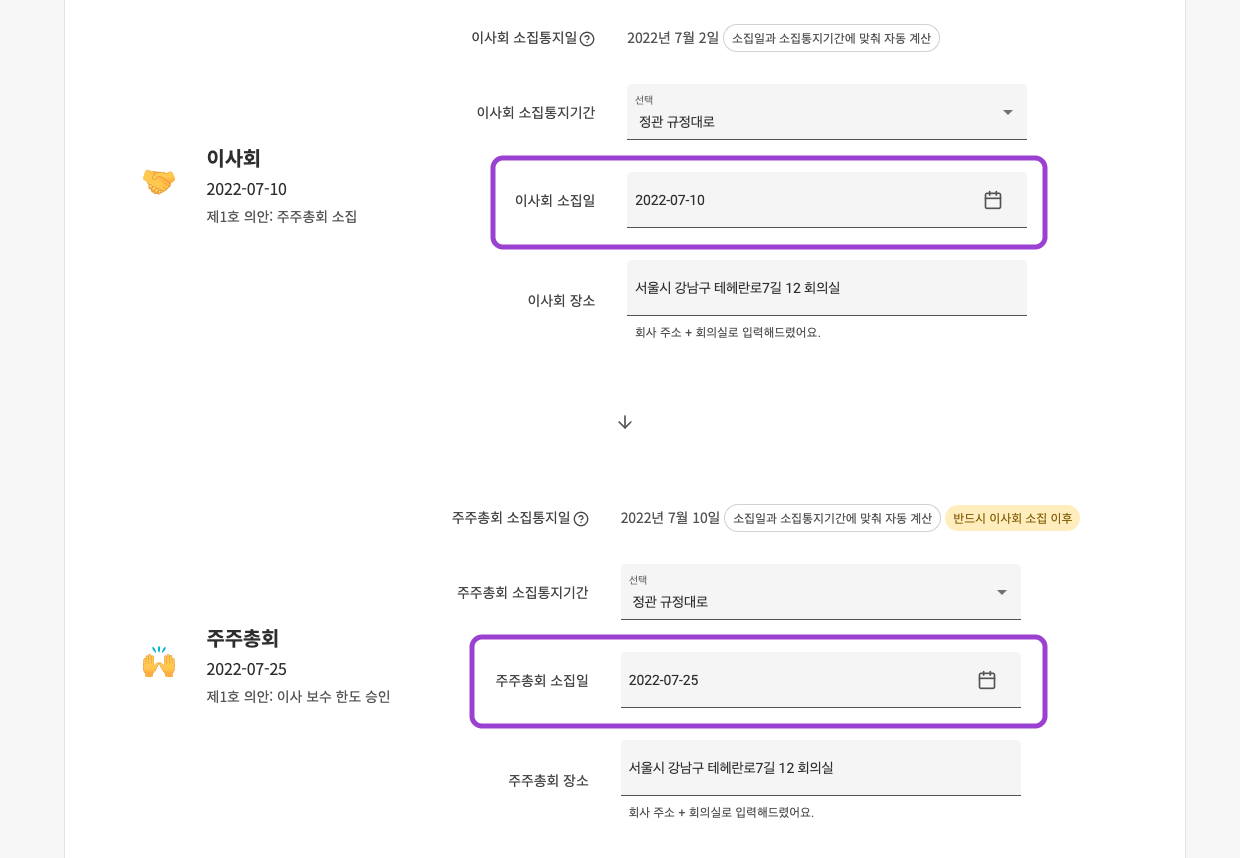The image size is (1240, 858).
Task: Expand the chevron in the 주주총회 notice-period field
Action: click(1001, 593)
